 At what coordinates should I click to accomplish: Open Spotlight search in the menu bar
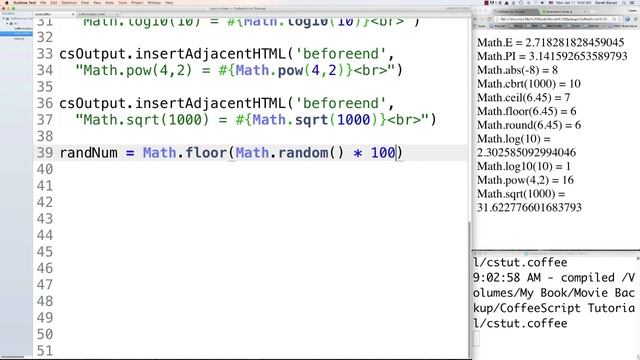click(x=624, y=3)
